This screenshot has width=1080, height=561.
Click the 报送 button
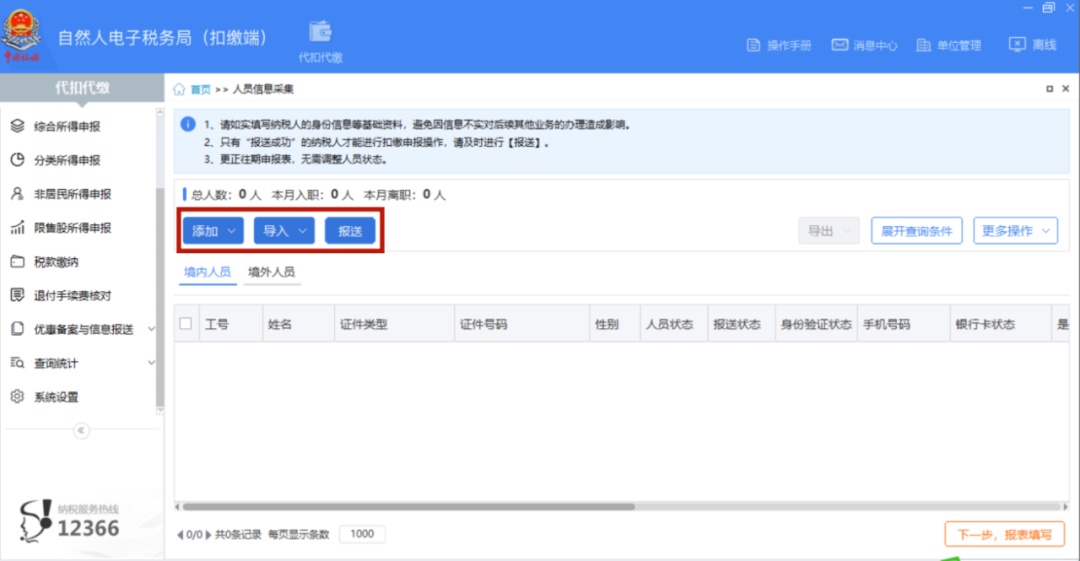click(350, 231)
